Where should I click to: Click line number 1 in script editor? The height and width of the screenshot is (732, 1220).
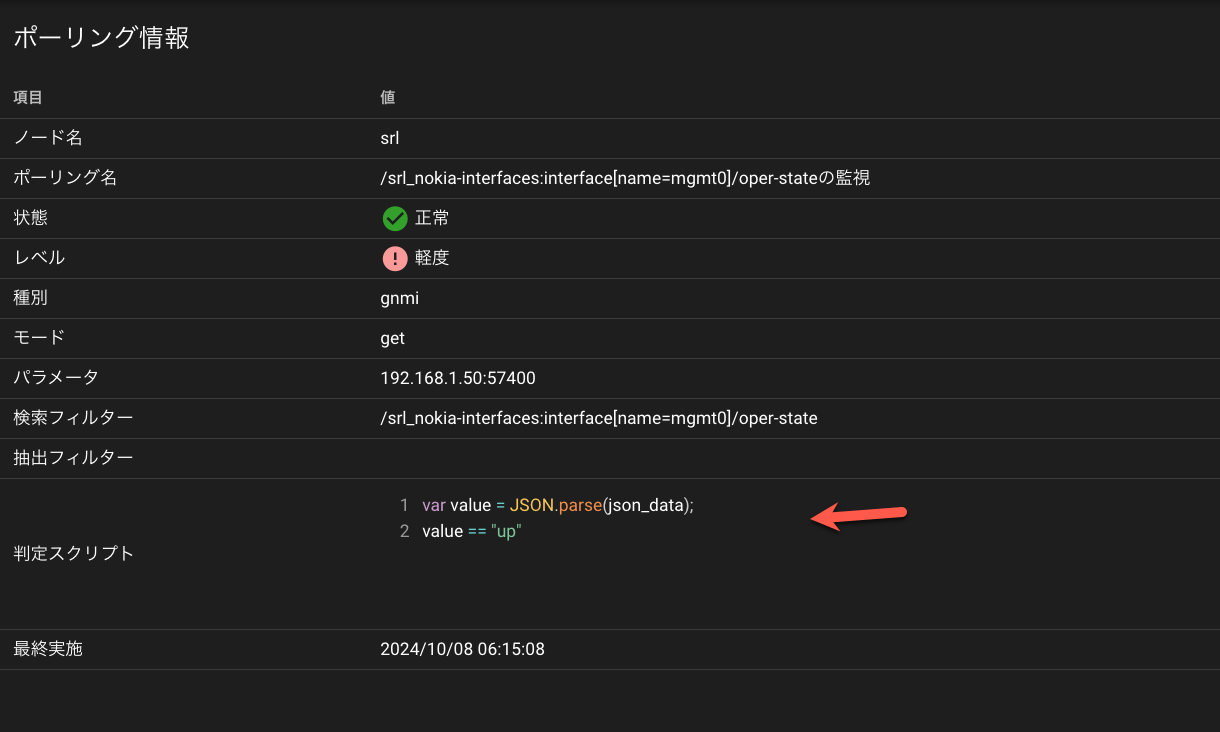tap(404, 505)
